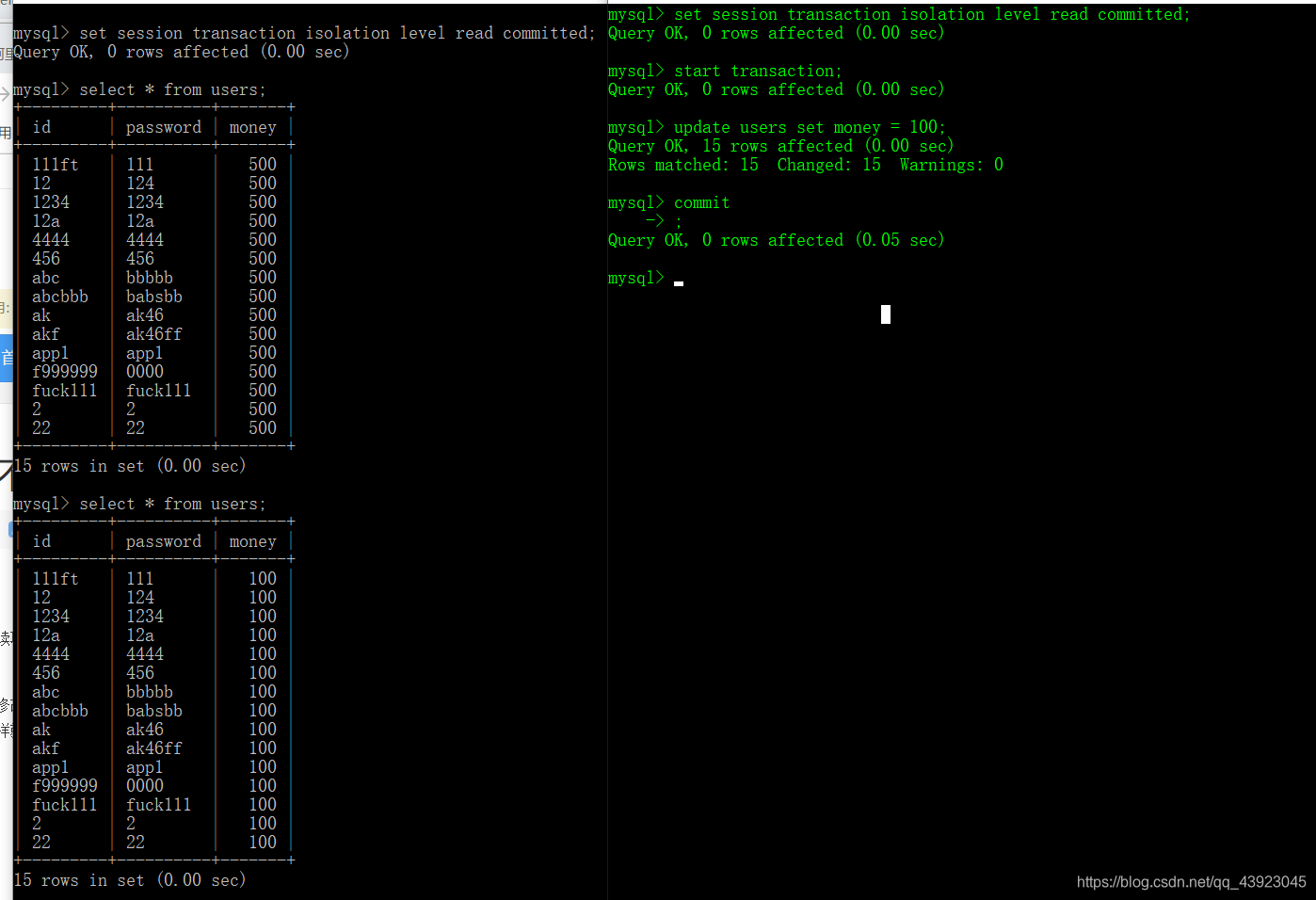Click password 'babsbb' in the money-500 table

click(x=154, y=297)
